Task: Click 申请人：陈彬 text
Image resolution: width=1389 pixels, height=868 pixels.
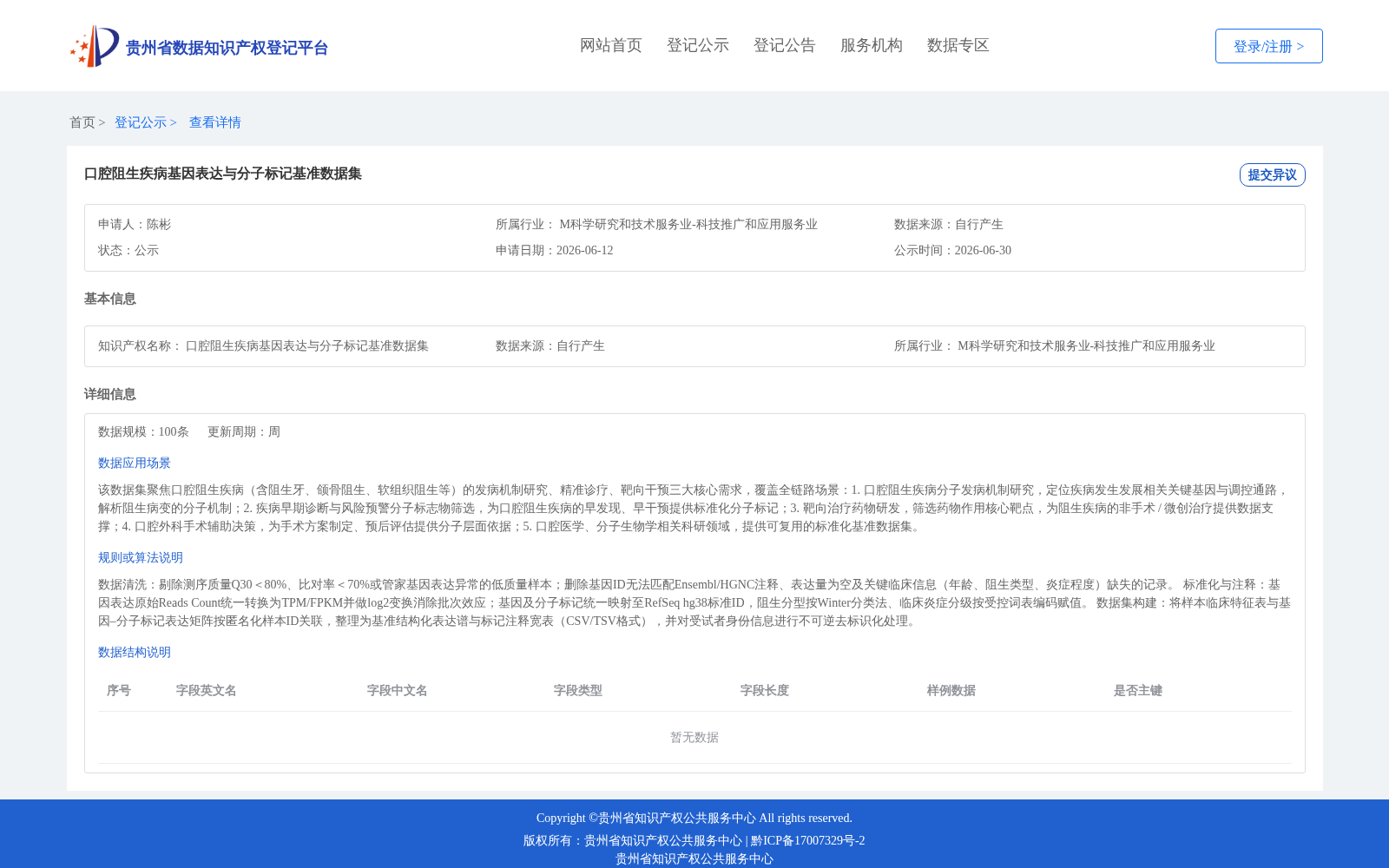Action: [135, 224]
